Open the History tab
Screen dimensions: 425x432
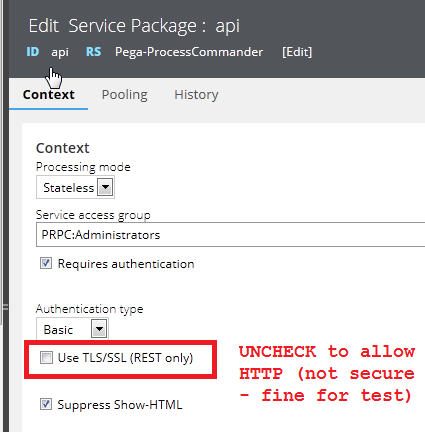(196, 95)
